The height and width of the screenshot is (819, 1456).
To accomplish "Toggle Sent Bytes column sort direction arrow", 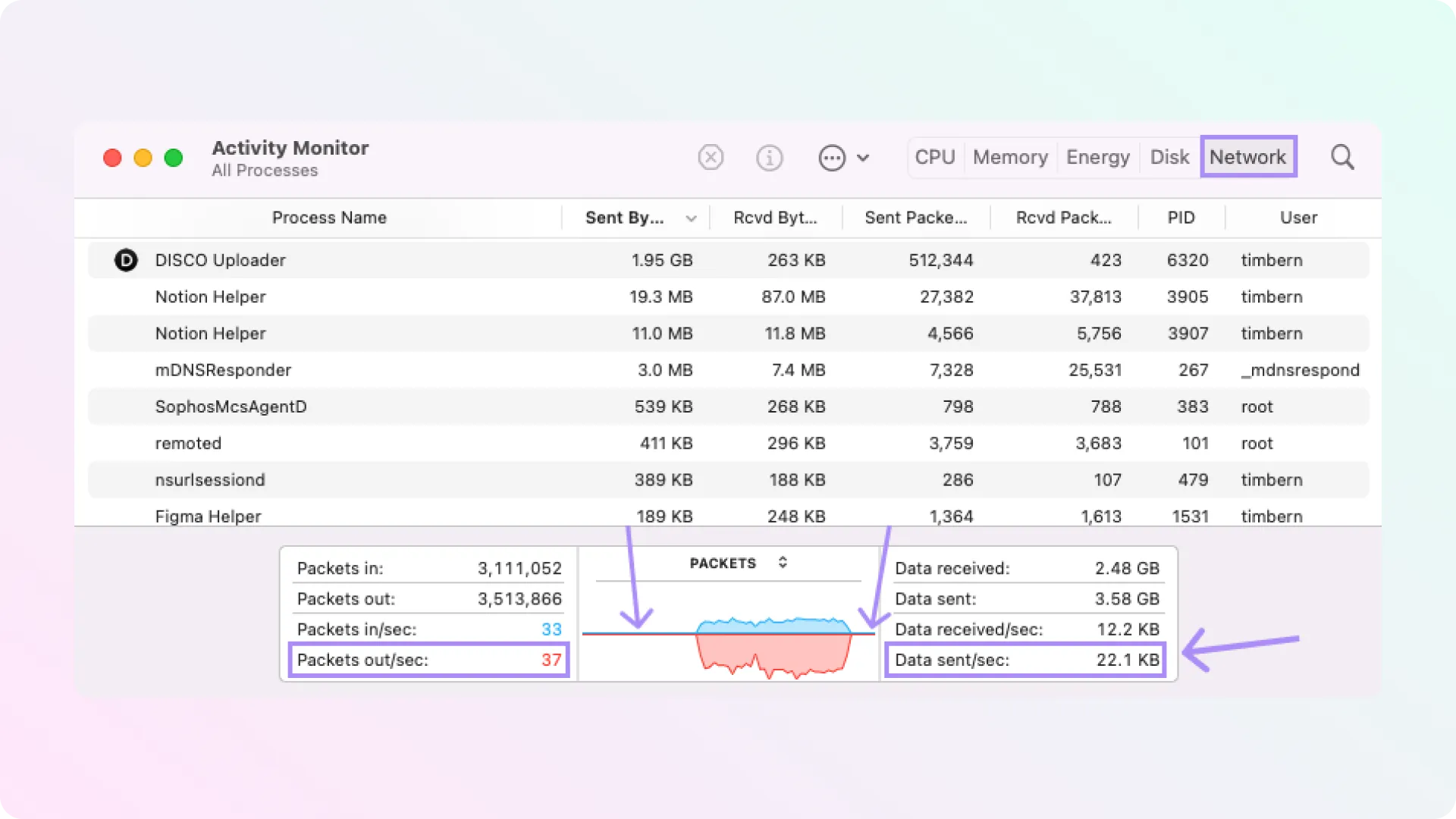I will (x=691, y=218).
